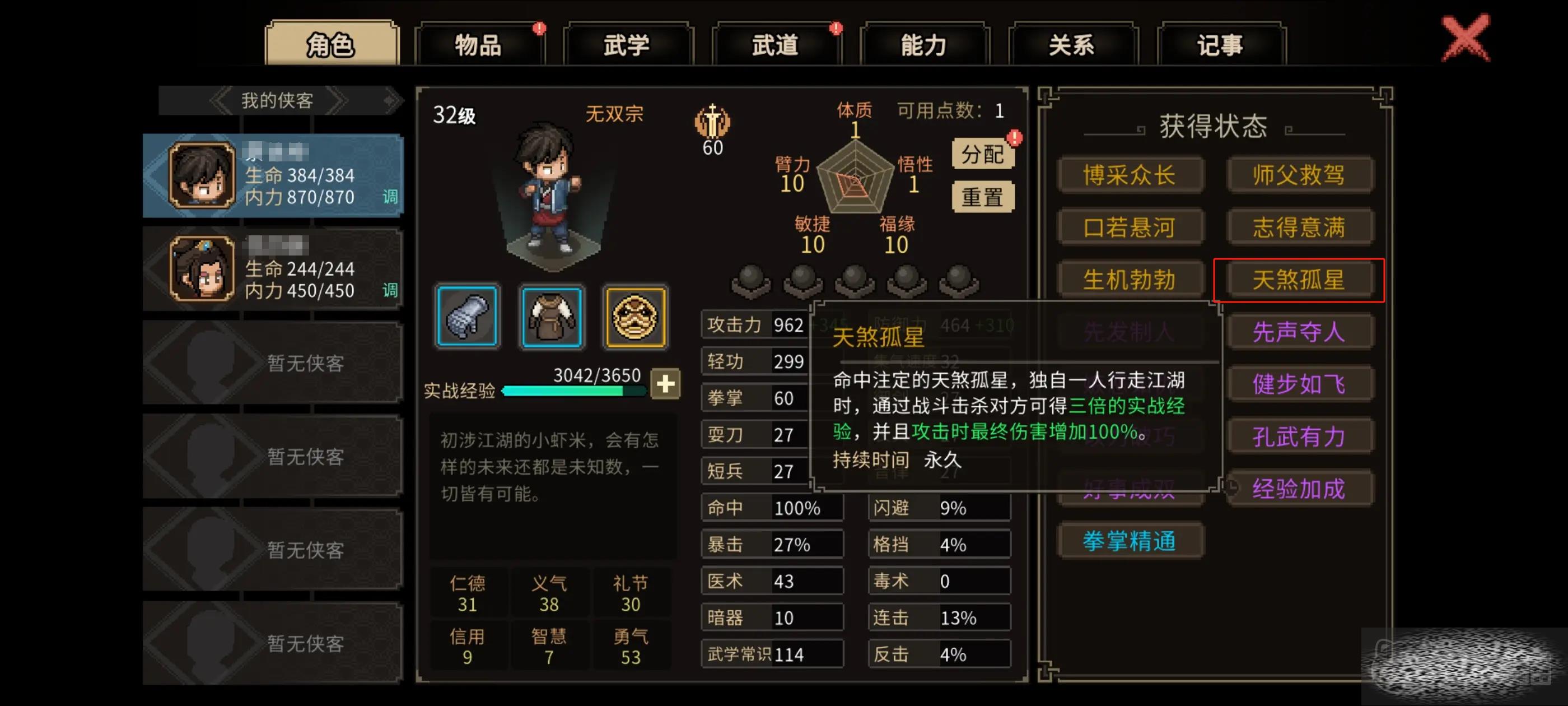This screenshot has height=706, width=1568.
Task: Click the 实战经验 progress bar
Action: (x=573, y=391)
